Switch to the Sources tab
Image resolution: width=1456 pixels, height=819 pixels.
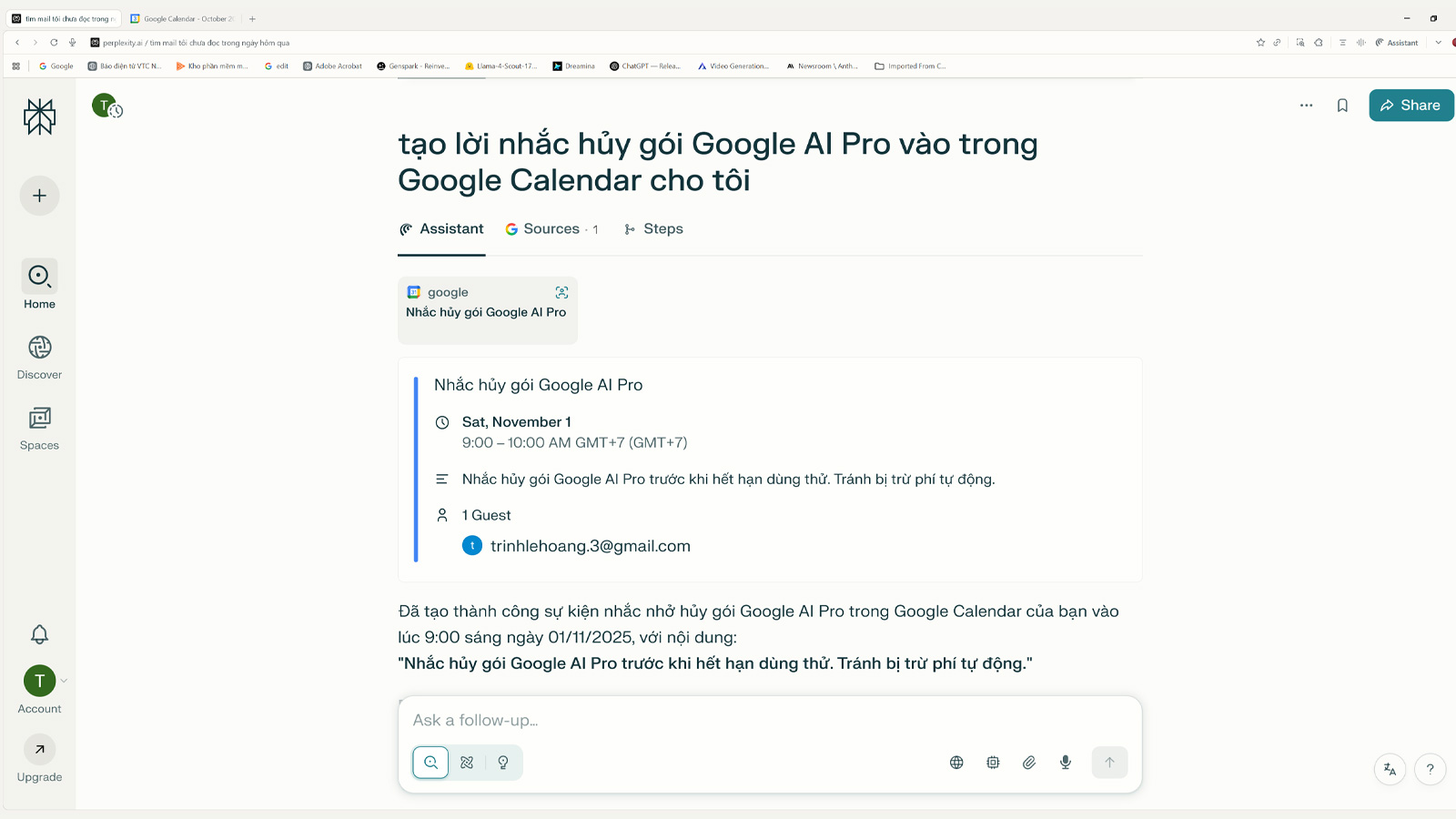pyautogui.click(x=551, y=229)
